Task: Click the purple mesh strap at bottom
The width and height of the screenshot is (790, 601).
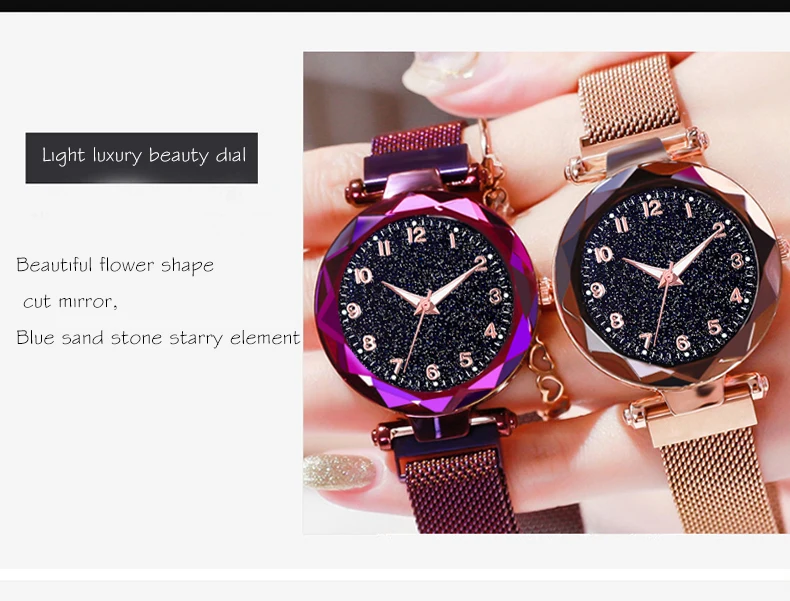Action: tap(458, 491)
